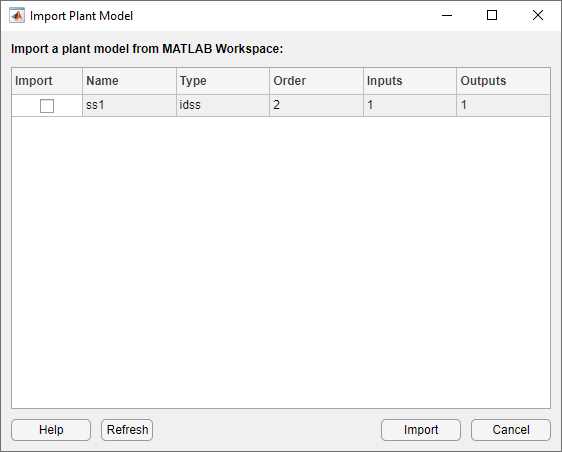Viewport: 562px width, 452px height.
Task: Minimize the Import Plant Model window
Action: 447,15
